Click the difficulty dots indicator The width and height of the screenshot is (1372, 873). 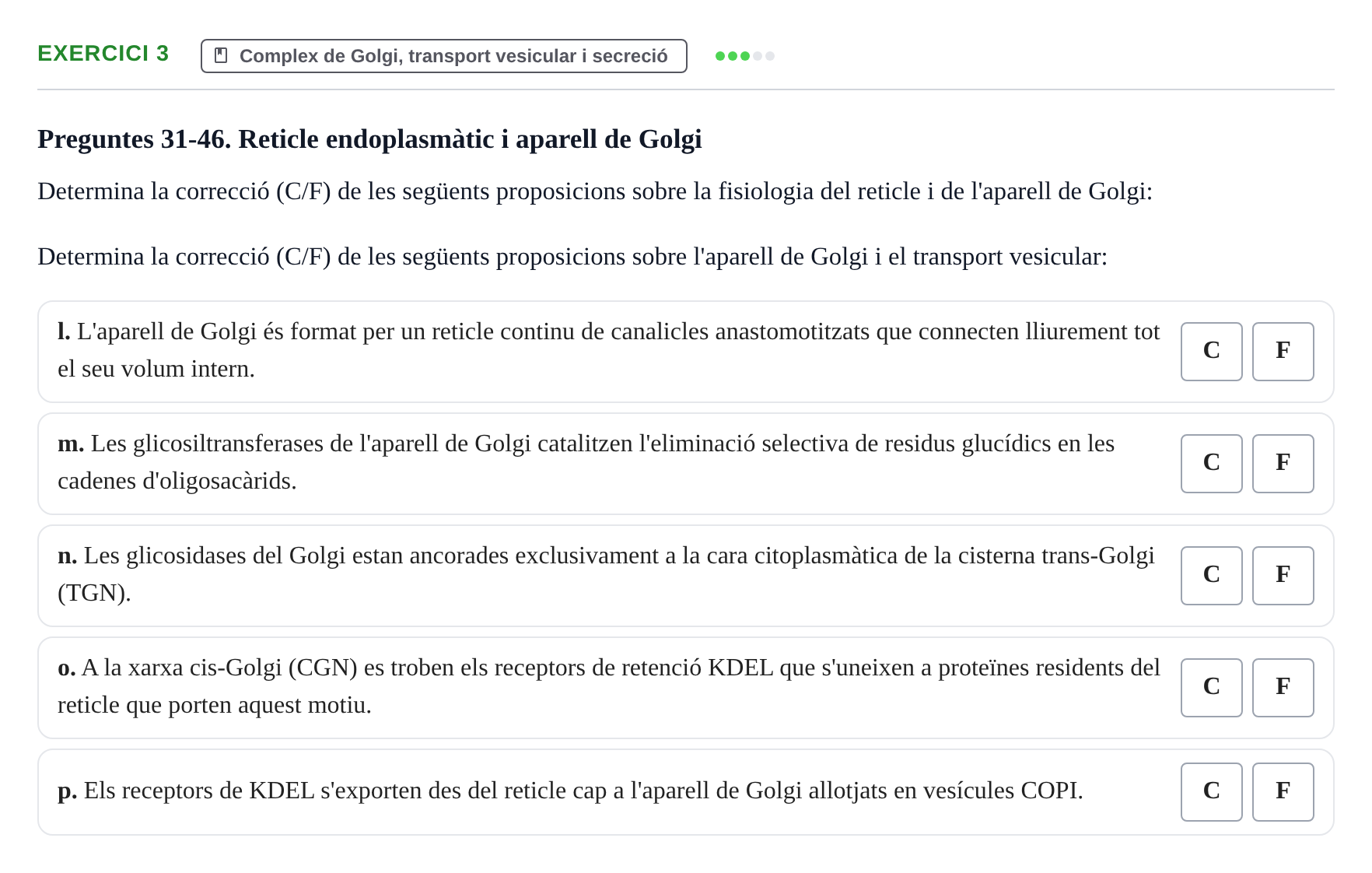point(745,56)
